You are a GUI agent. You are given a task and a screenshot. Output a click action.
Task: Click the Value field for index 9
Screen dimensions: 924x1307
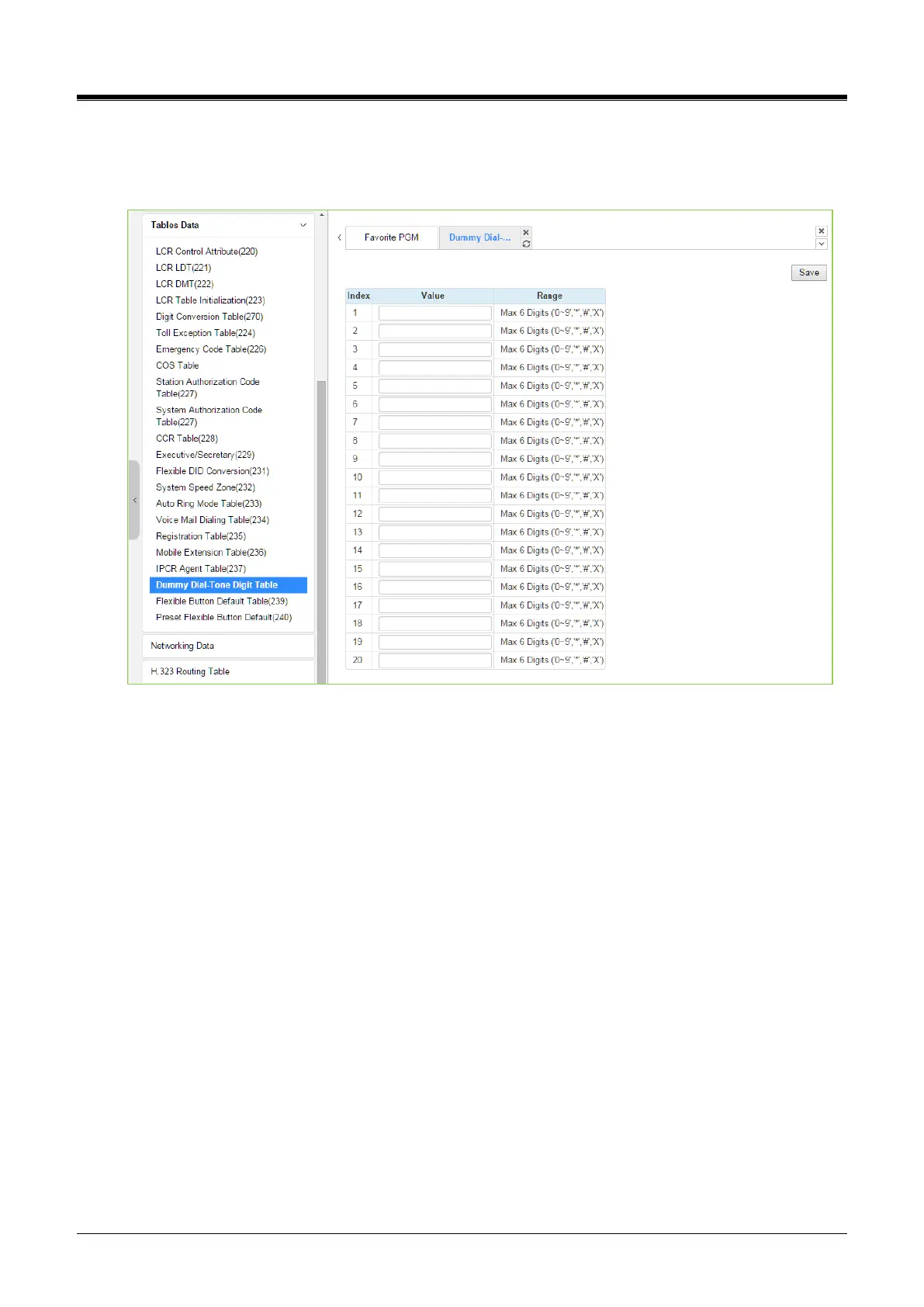[x=435, y=459]
